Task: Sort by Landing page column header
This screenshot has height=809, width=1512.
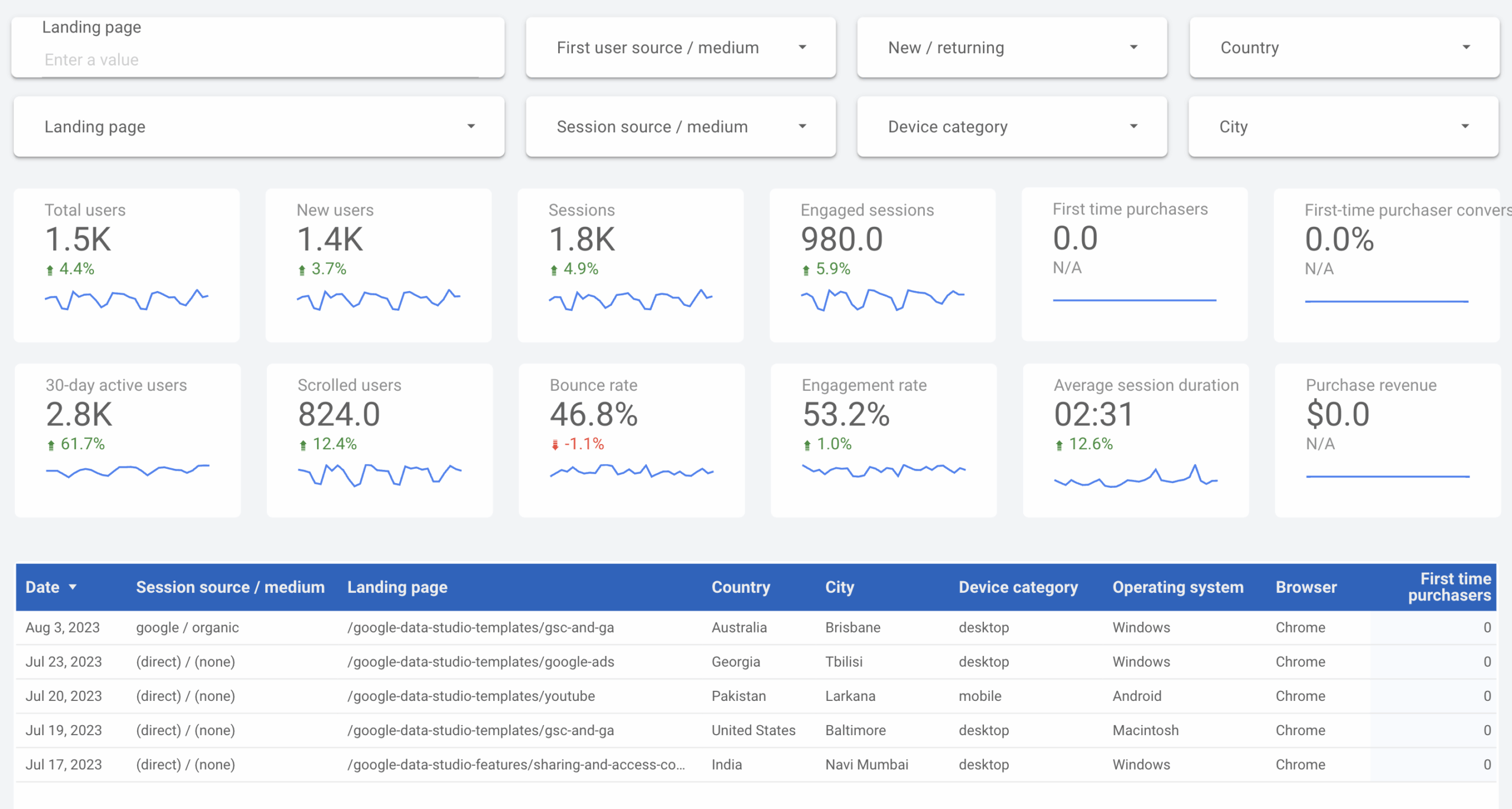Action: point(397,587)
